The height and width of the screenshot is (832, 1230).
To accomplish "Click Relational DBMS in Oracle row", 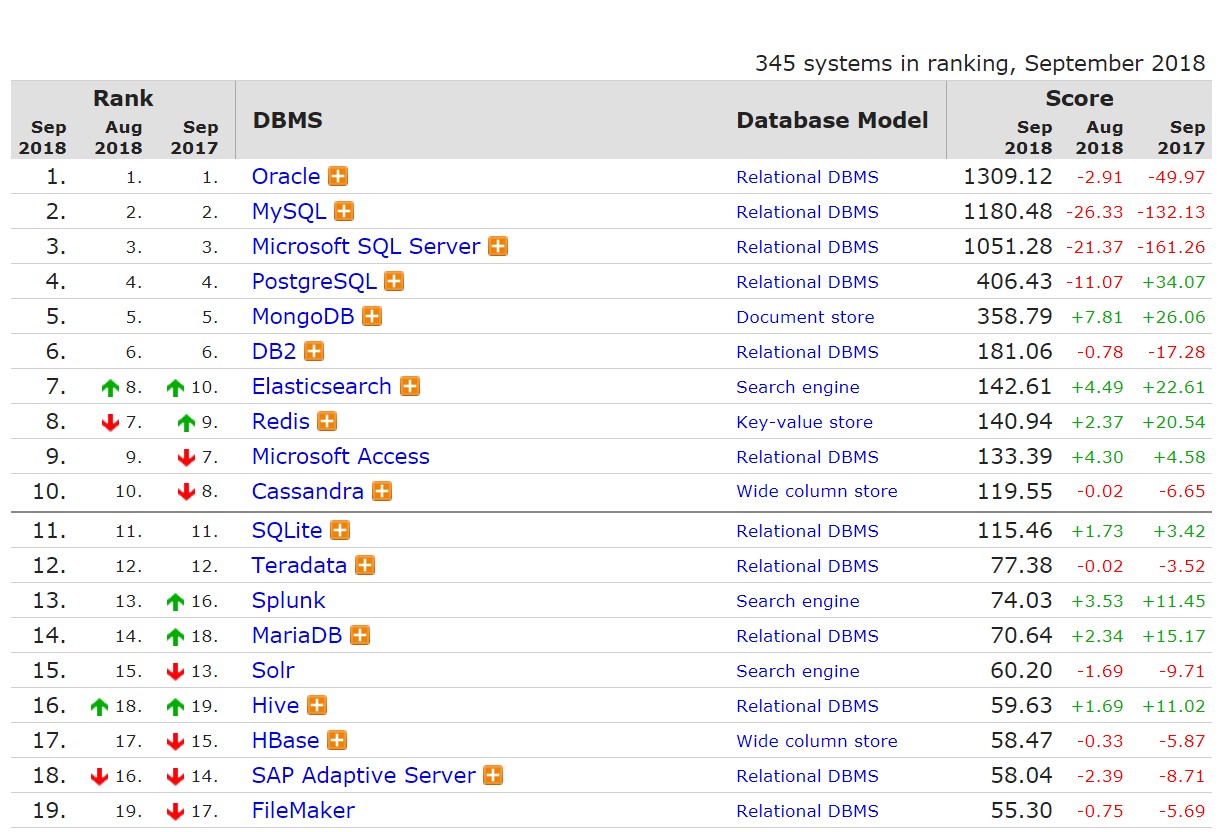I will [807, 177].
